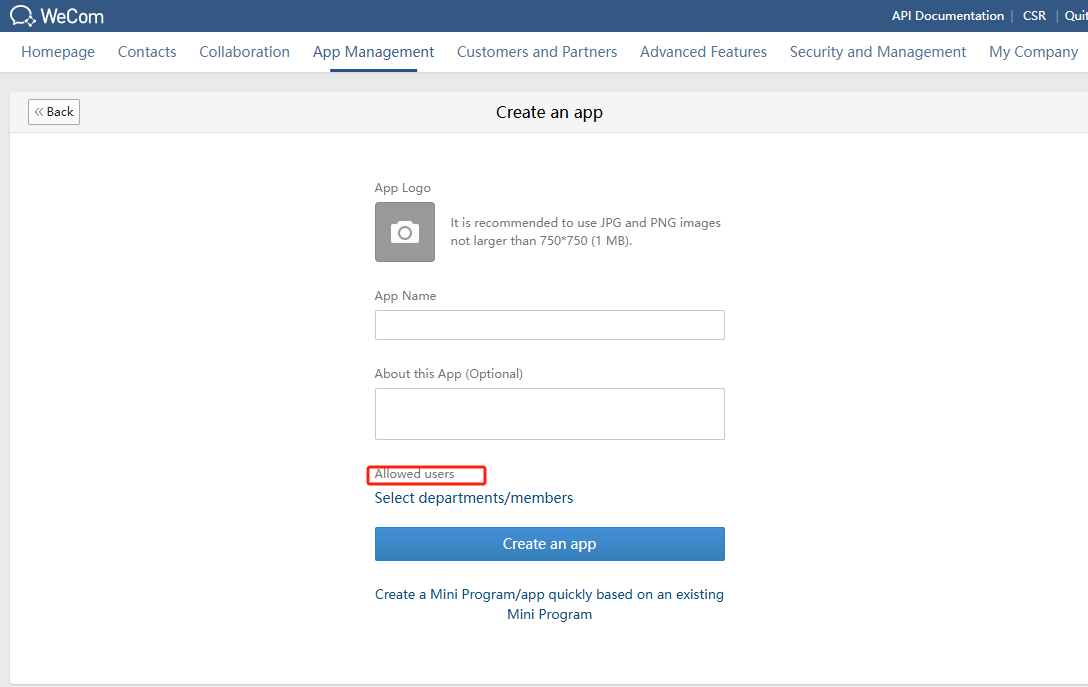The image size is (1088, 687).
Task: Upload an app logo via camera icon
Action: 404,232
